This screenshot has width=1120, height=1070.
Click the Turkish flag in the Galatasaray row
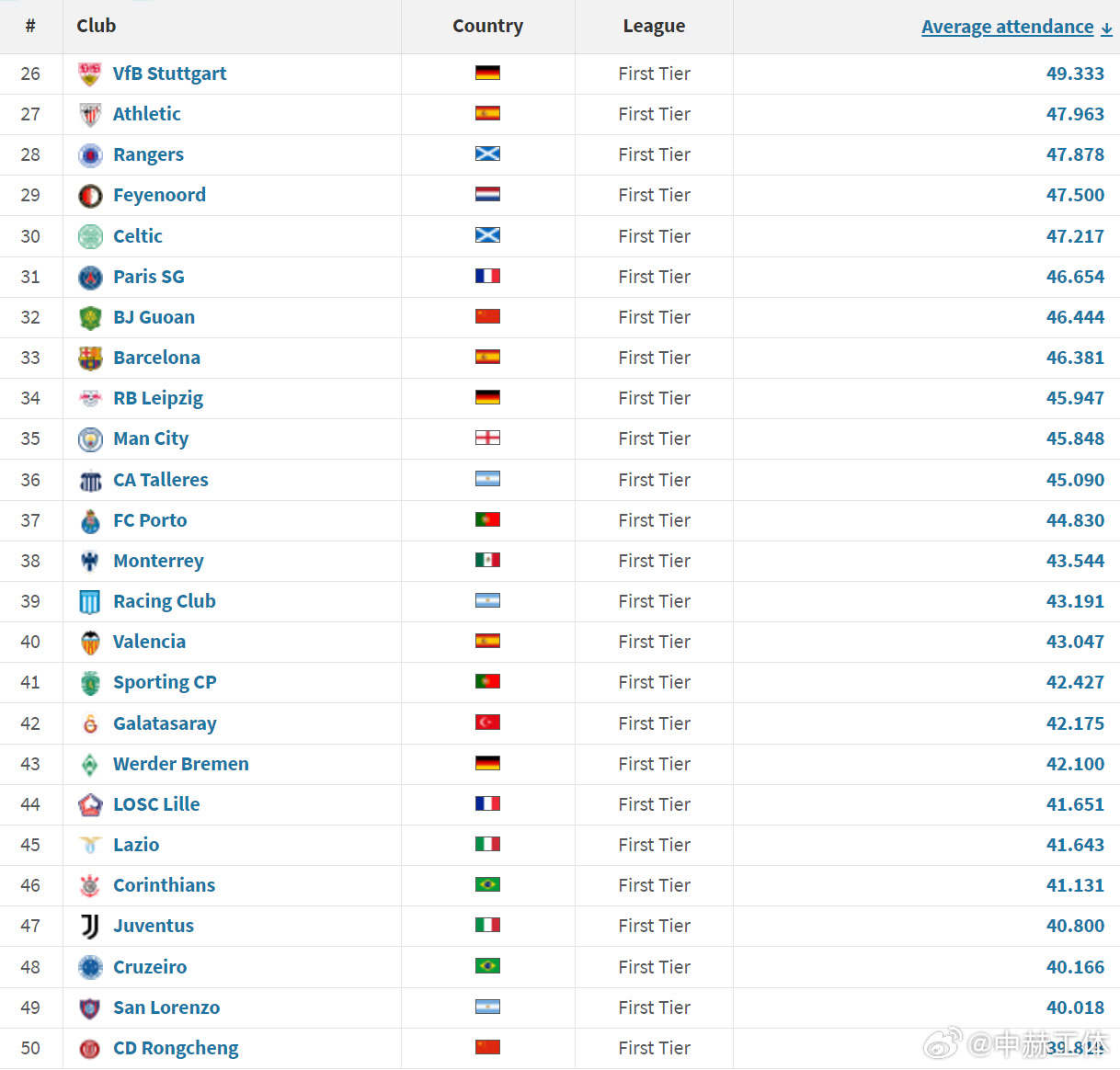487,723
